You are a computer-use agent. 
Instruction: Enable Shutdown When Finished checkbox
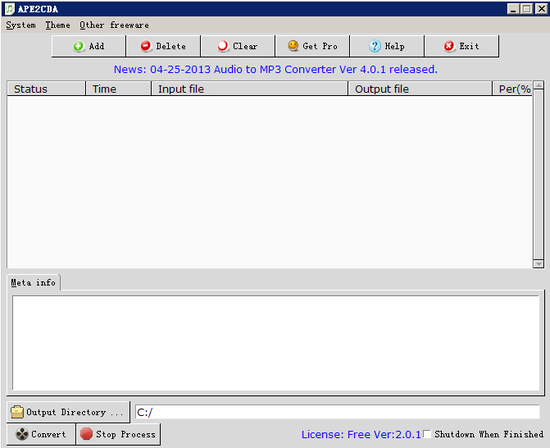tap(427, 434)
